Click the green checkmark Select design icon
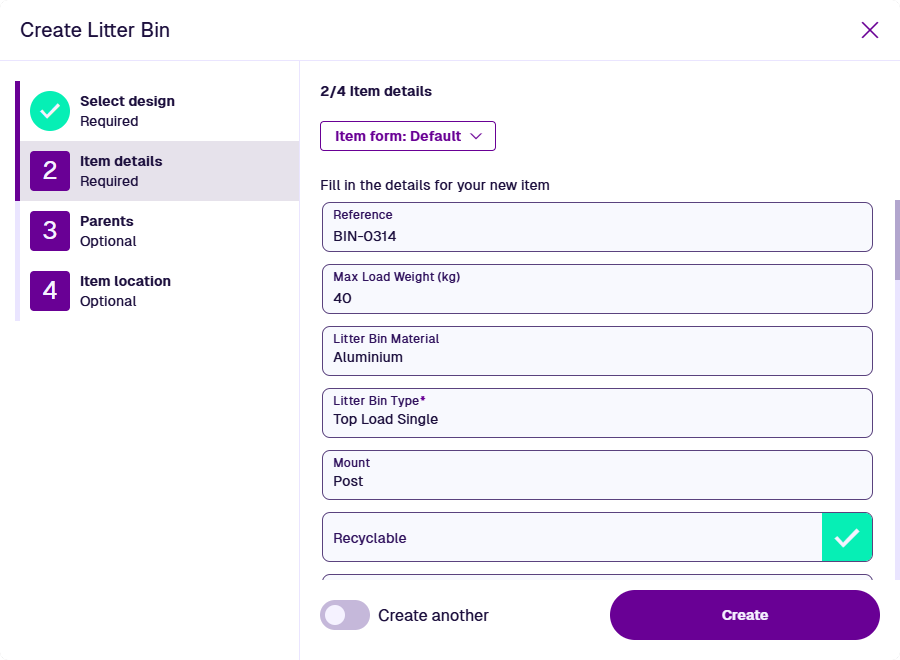 [50, 111]
